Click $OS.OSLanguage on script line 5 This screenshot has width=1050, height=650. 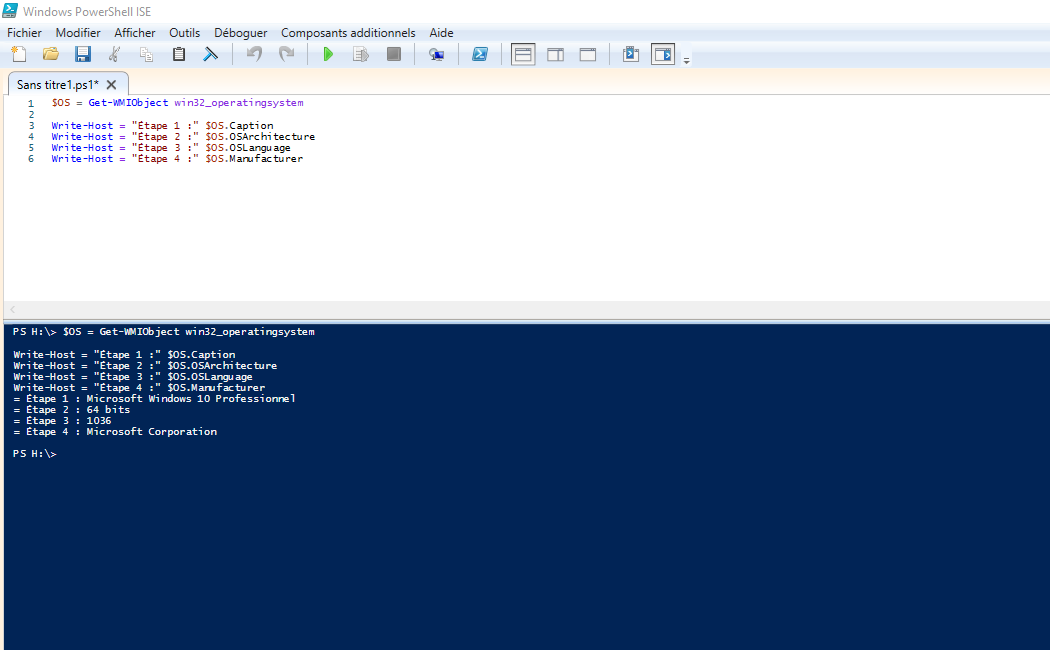[x=248, y=147]
